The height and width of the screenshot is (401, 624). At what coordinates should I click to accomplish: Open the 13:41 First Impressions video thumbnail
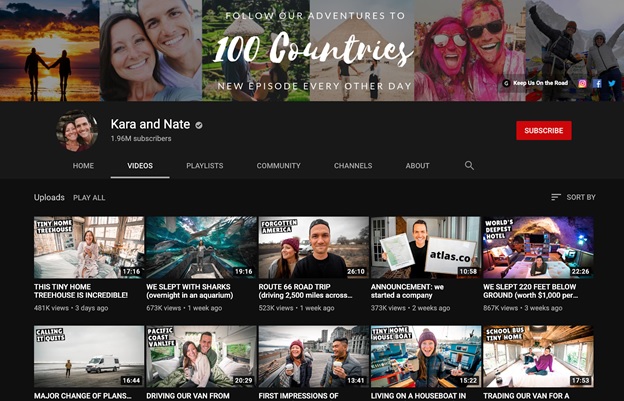314,357
